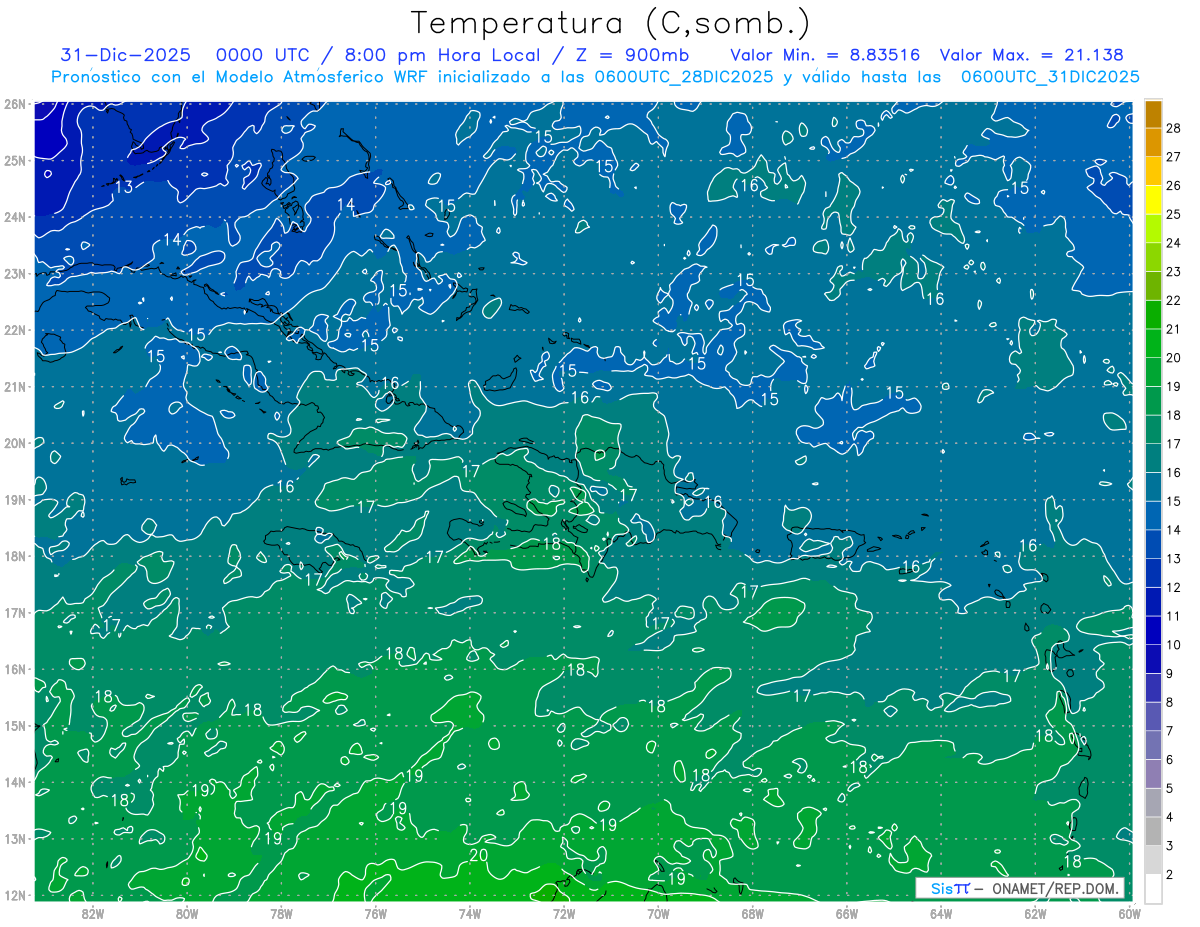Click the longitude label "68W"
The width and height of the screenshot is (1200, 927).
coord(753,912)
